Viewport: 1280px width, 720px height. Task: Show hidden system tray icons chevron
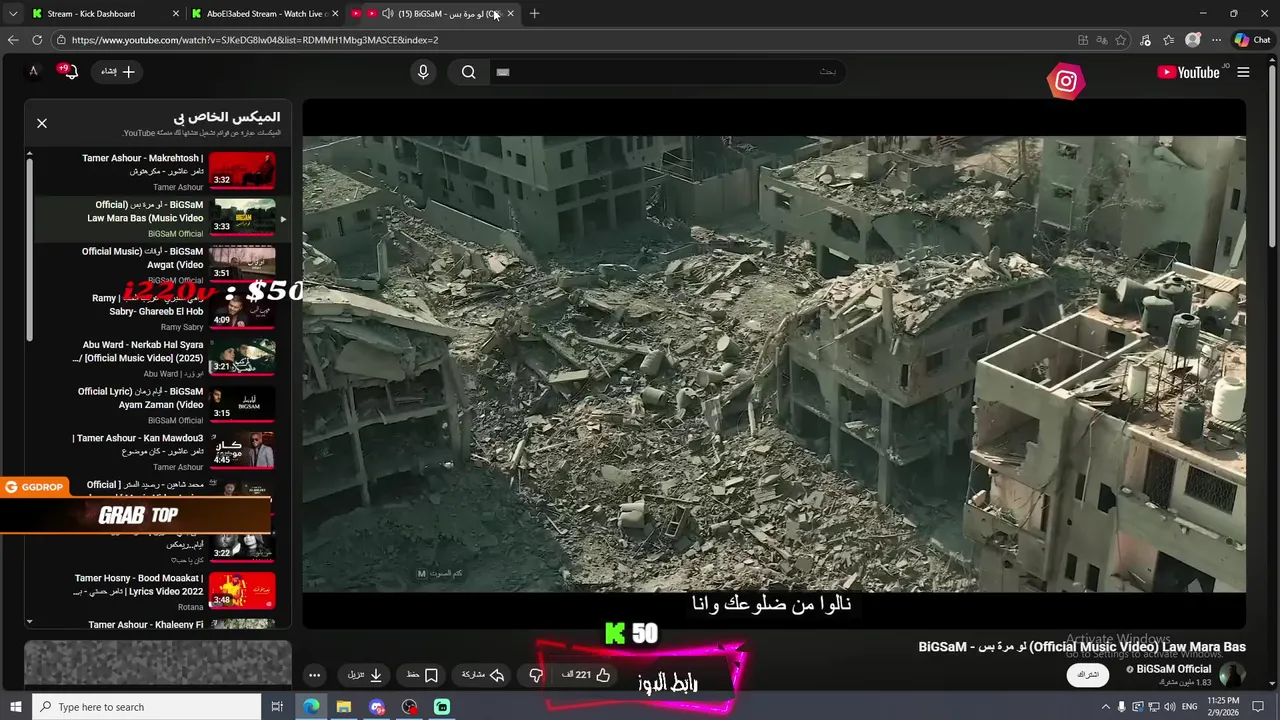1105,707
